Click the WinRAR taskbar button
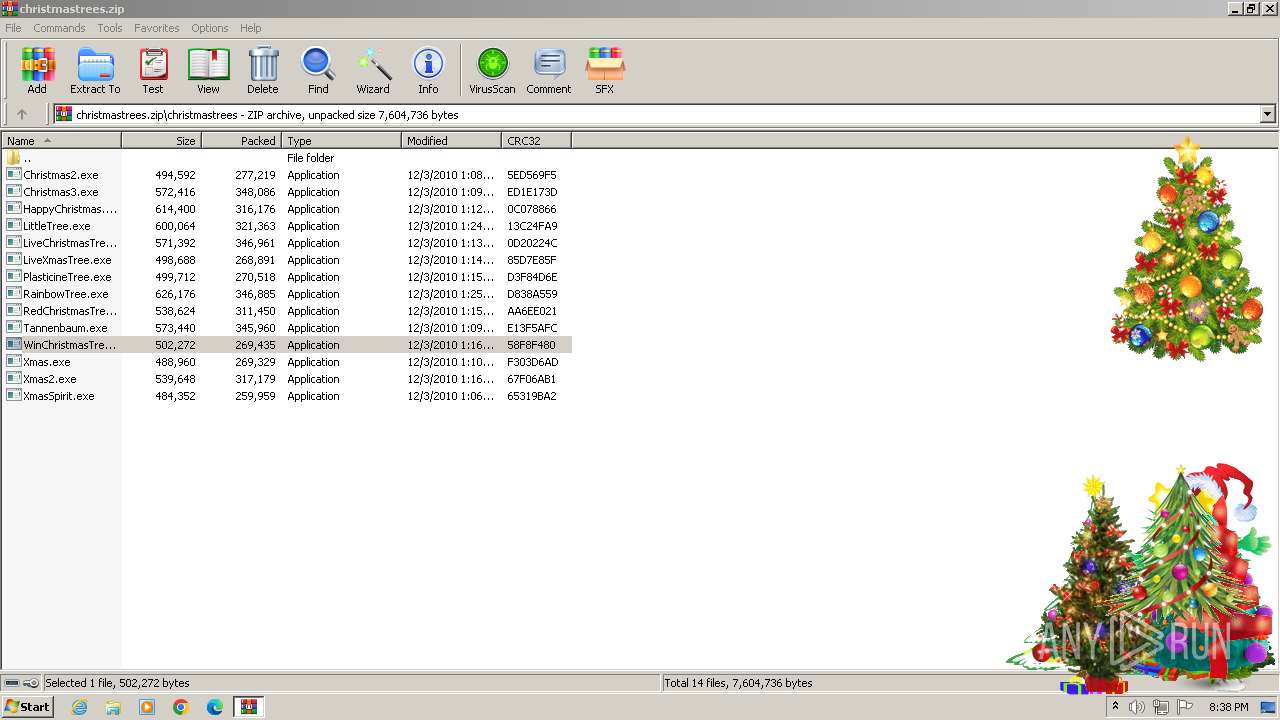 point(249,707)
